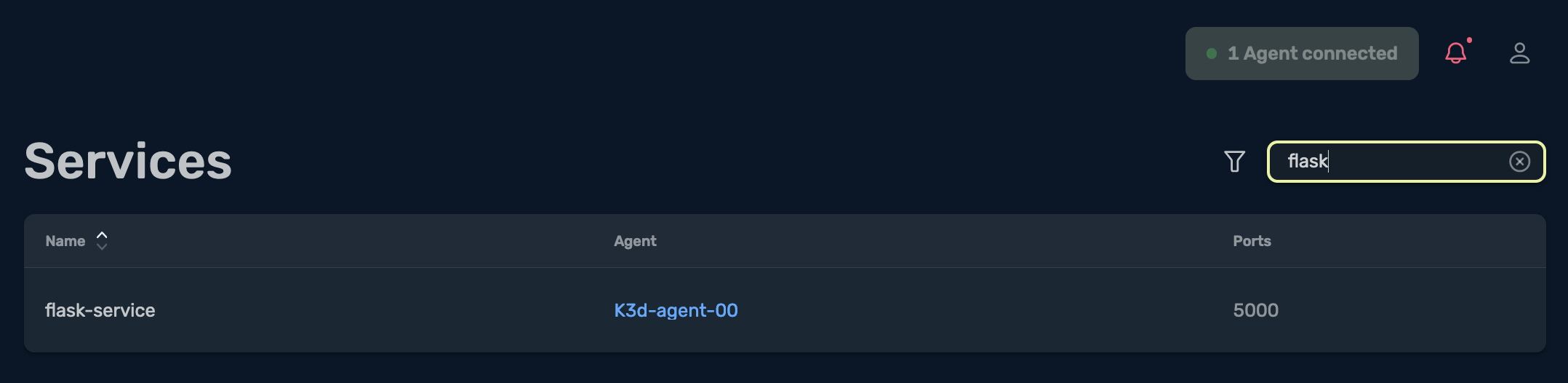
Task: Focus the search box containing "flask"
Action: click(x=1406, y=162)
